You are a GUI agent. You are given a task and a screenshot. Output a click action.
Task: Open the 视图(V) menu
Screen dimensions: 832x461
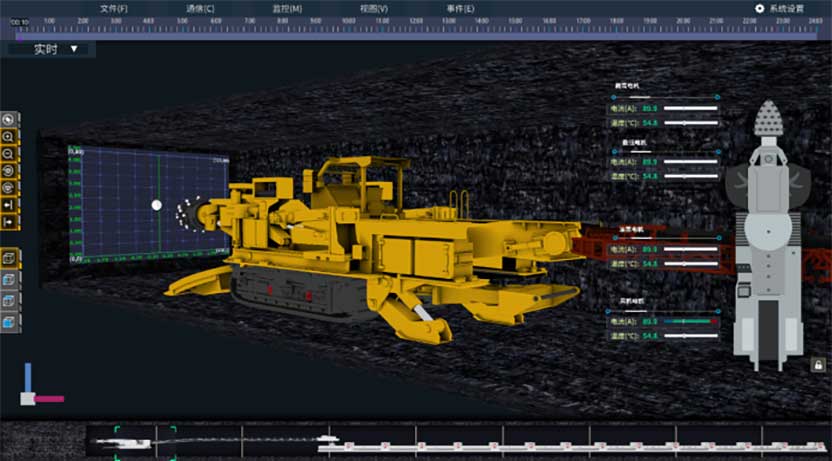374,8
